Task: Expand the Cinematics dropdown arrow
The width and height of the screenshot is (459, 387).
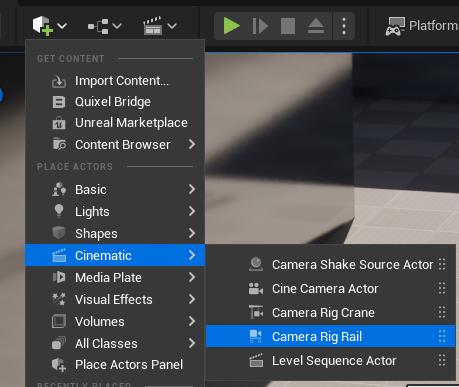Action: [172, 26]
